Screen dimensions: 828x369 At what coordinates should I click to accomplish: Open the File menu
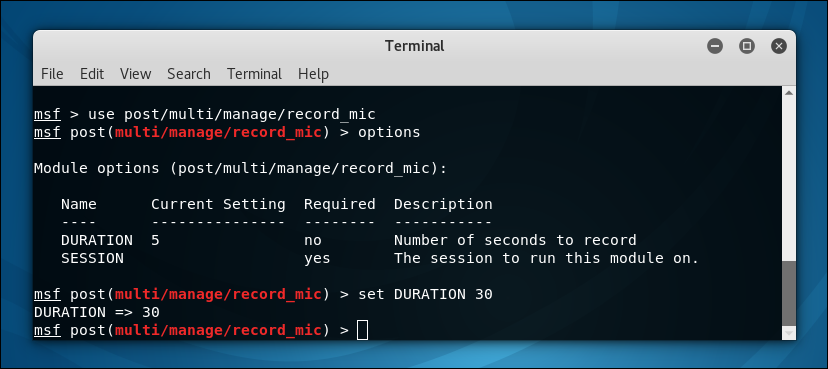(52, 74)
